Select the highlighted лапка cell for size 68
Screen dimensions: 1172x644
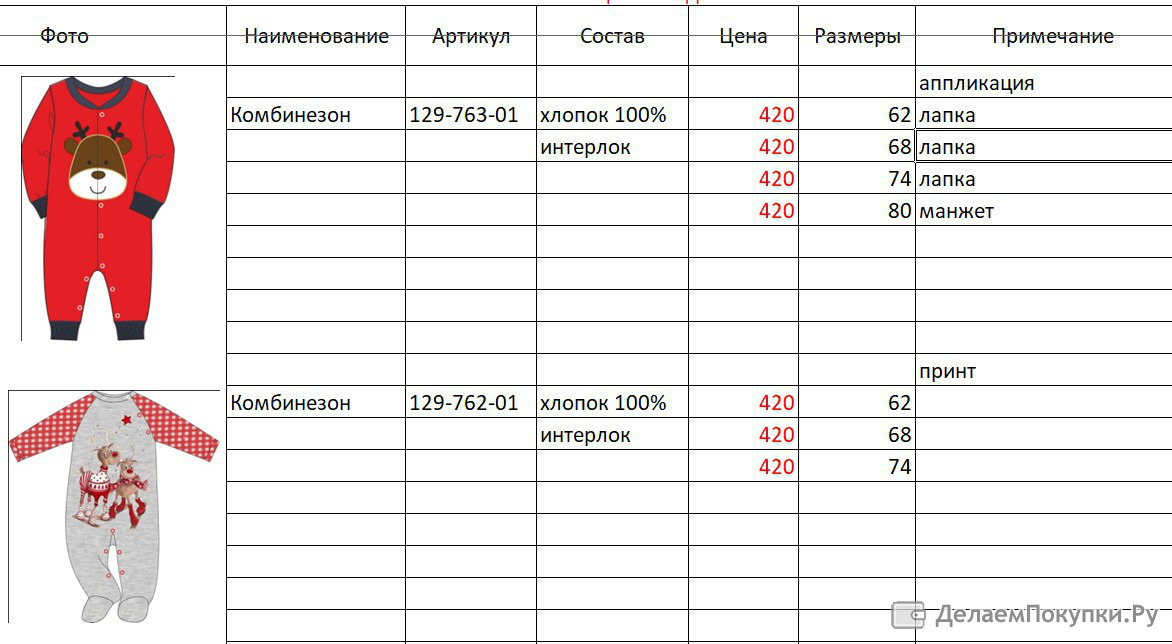[x=1043, y=146]
